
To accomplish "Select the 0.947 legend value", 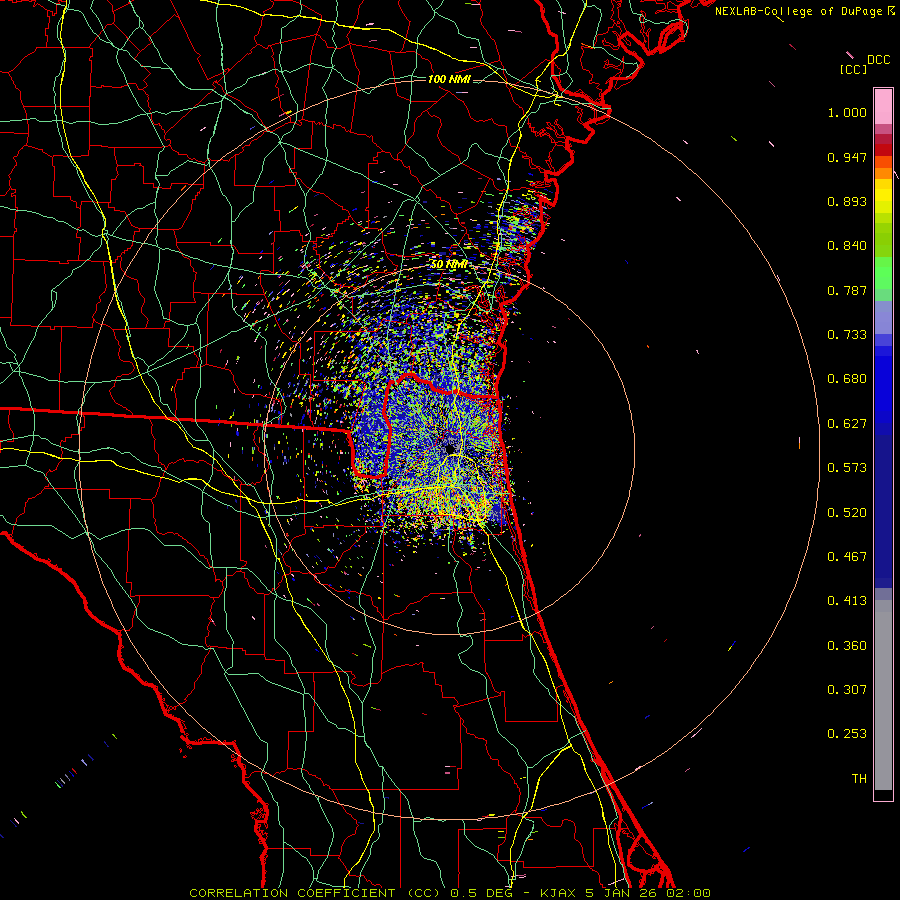I will (847, 157).
